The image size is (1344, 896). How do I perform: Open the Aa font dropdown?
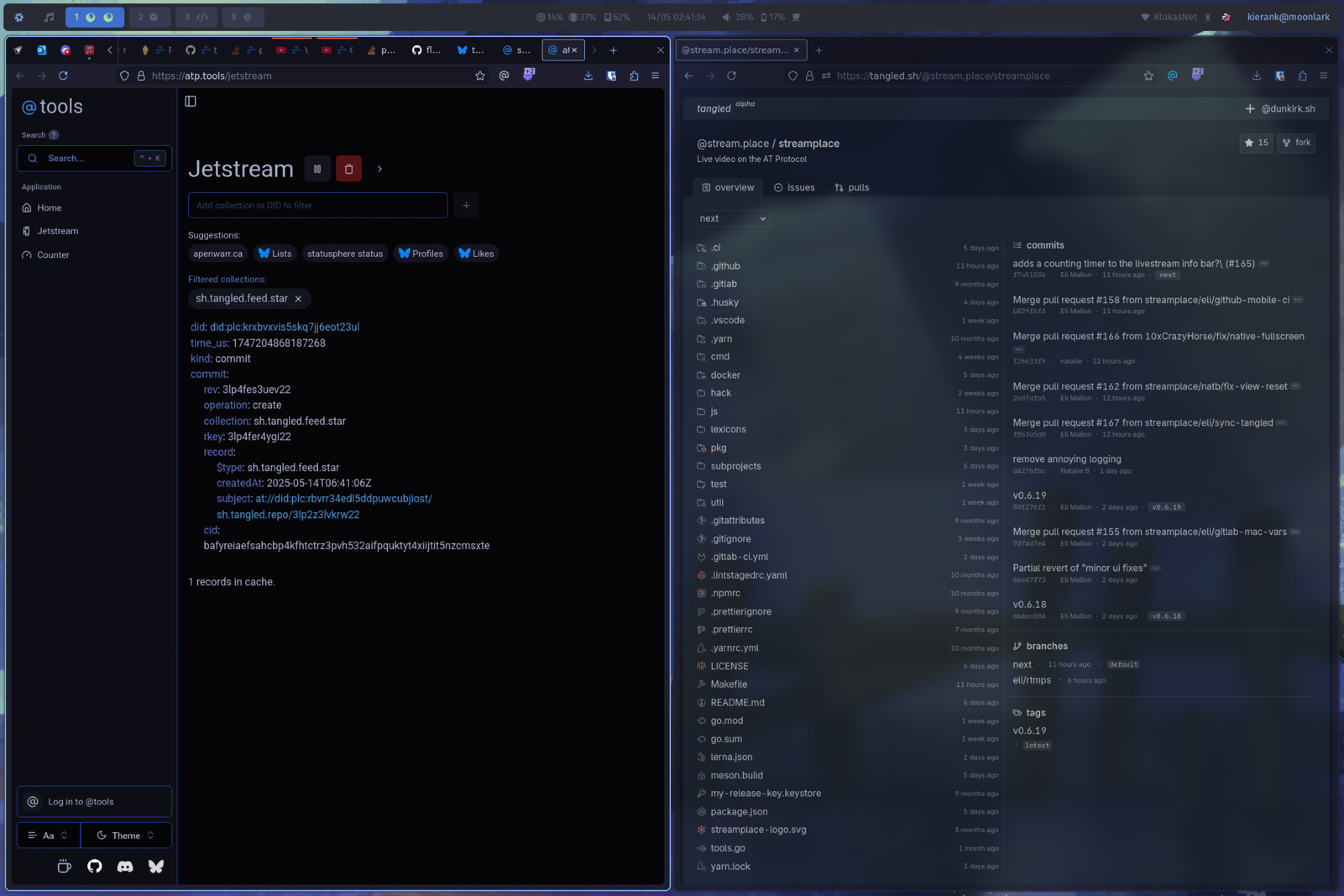(48, 836)
